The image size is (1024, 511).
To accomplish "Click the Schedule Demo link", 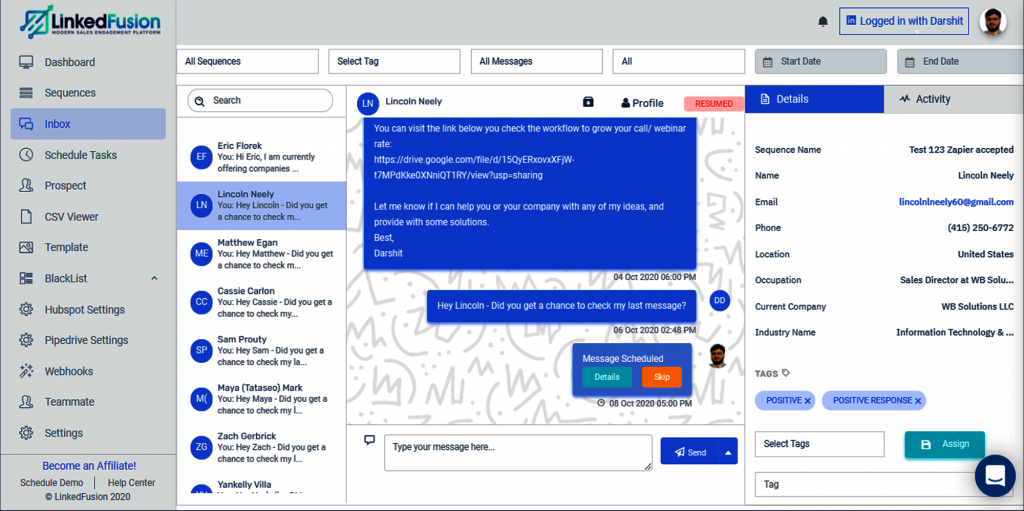I will tap(52, 483).
